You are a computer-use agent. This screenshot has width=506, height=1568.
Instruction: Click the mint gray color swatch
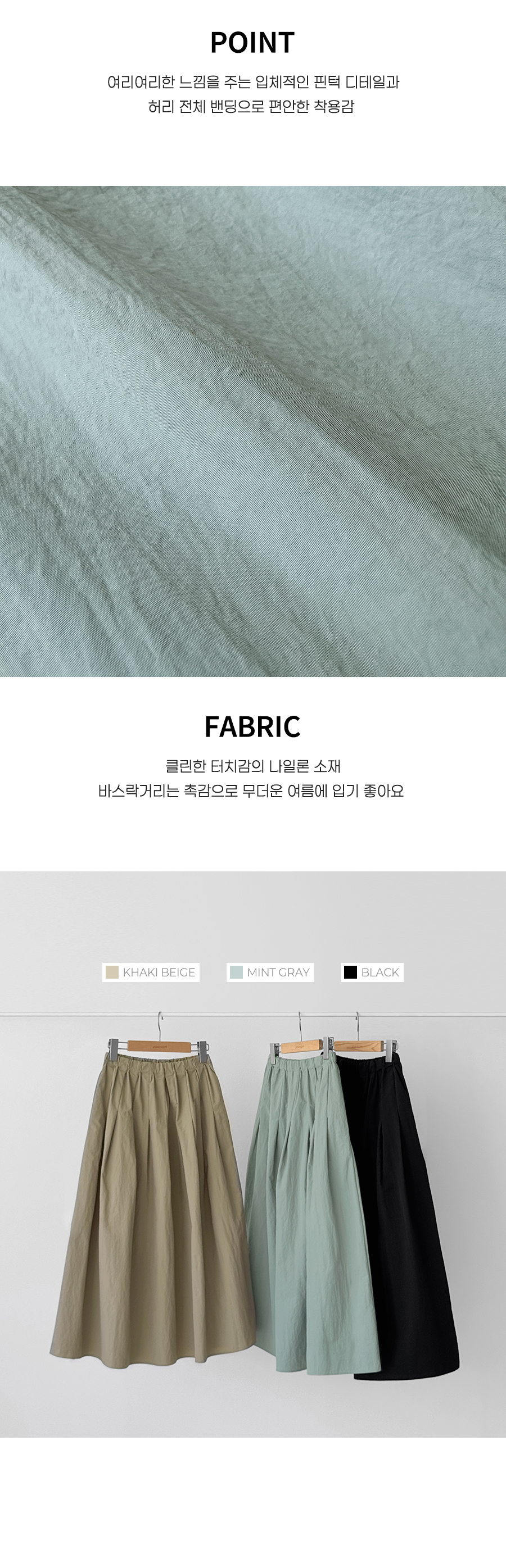click(x=236, y=972)
